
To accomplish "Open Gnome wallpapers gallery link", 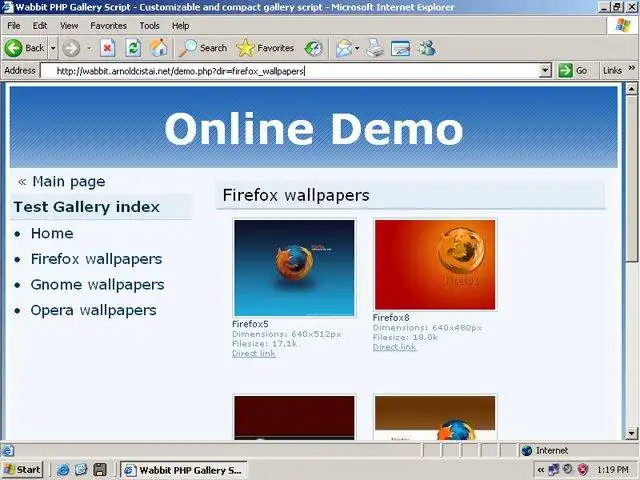I will click(x=98, y=284).
